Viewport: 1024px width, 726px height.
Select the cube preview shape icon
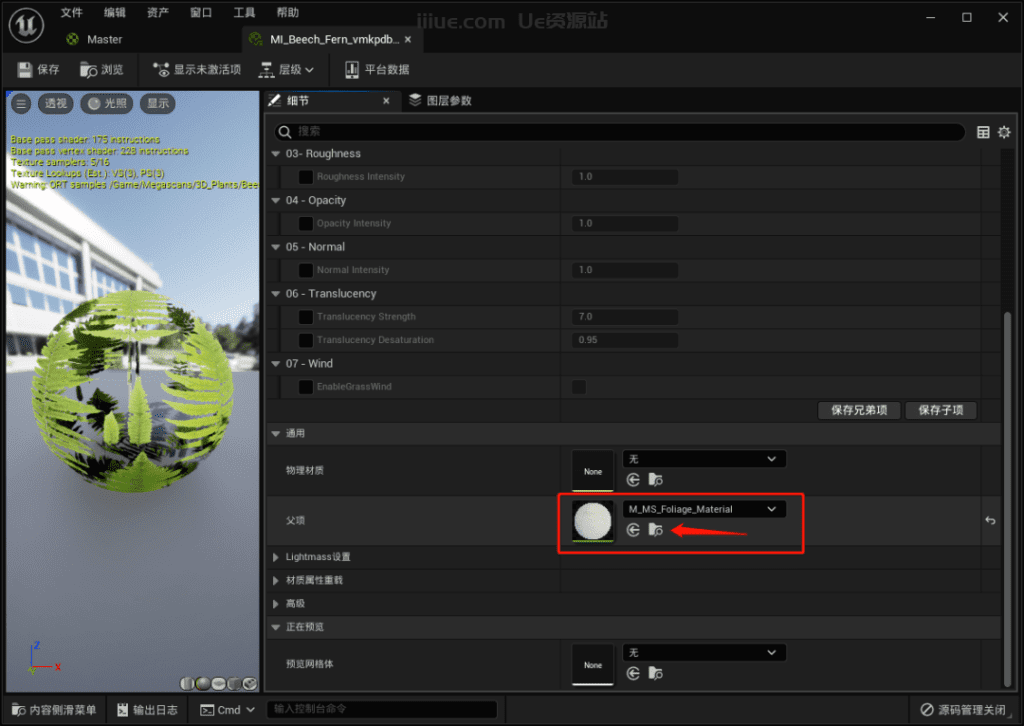pos(233,683)
